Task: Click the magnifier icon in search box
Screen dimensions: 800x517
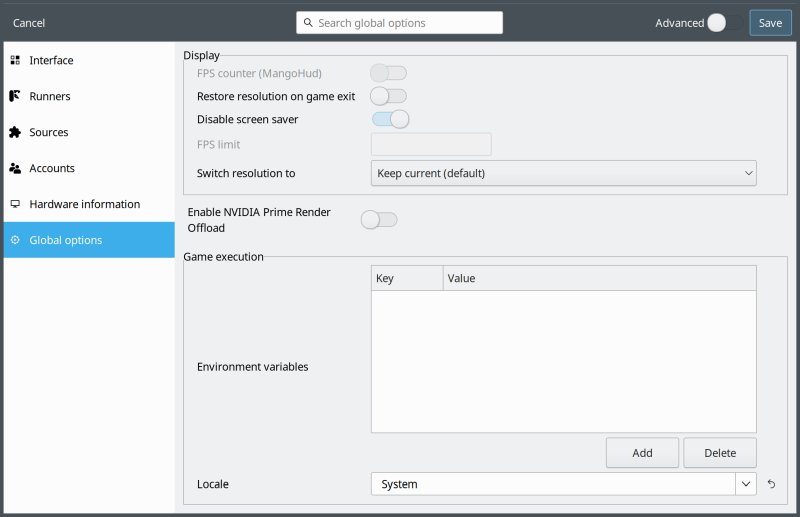Action: point(309,23)
